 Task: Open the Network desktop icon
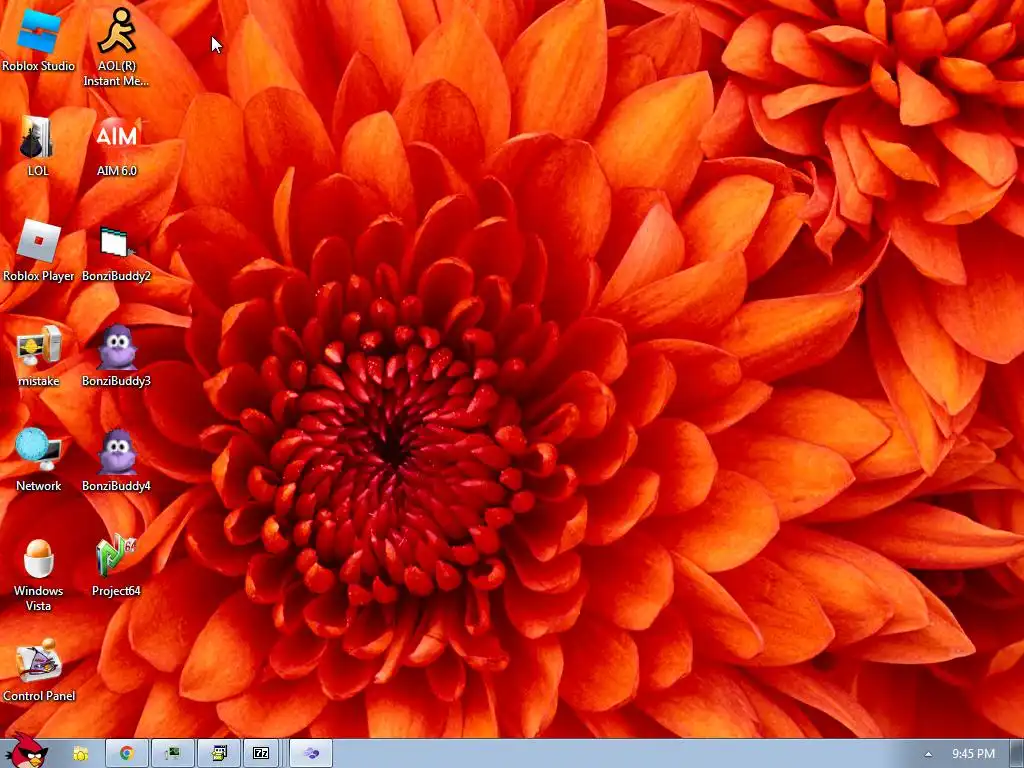38,460
